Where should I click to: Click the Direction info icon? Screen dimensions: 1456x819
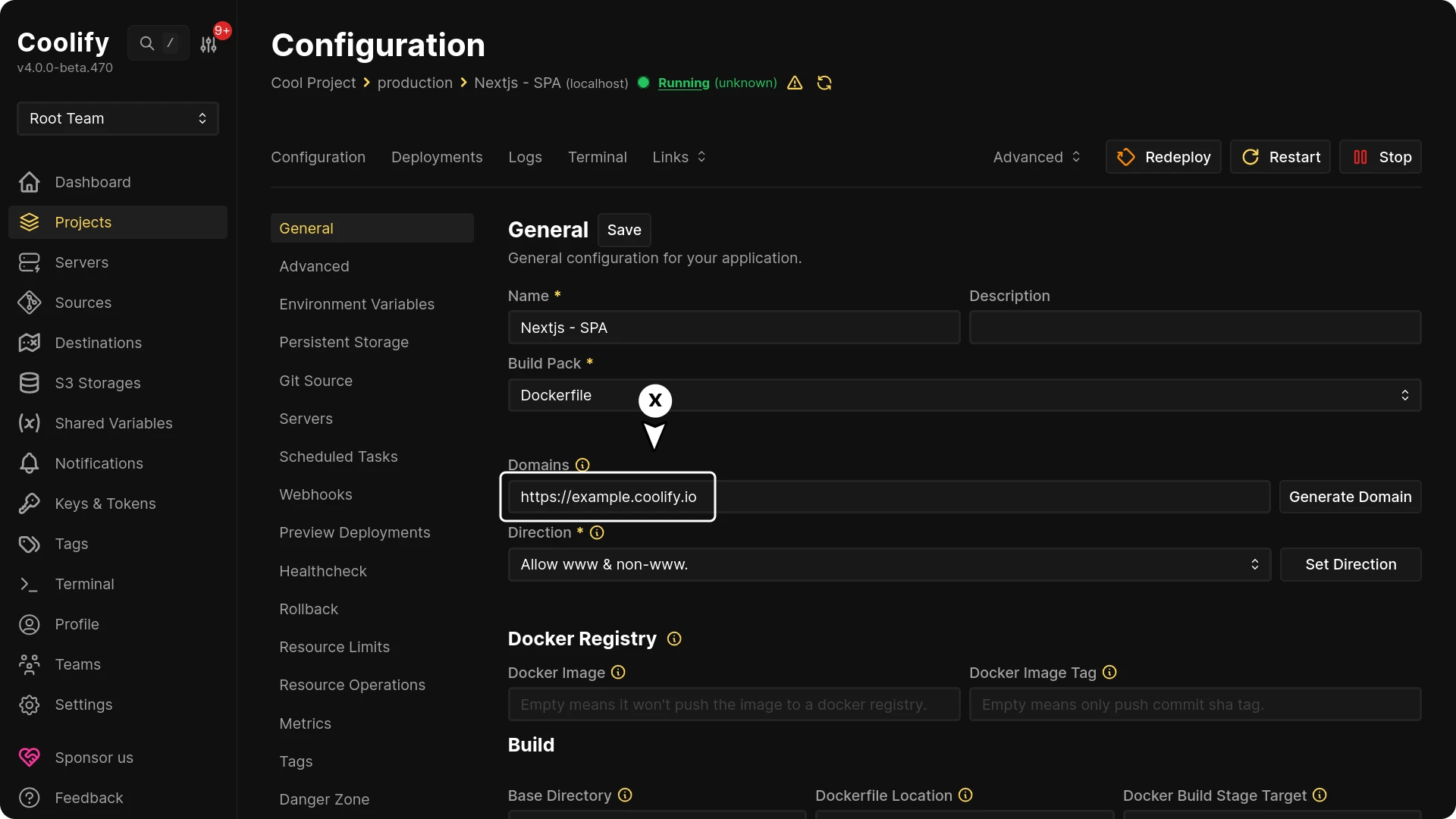click(x=597, y=533)
